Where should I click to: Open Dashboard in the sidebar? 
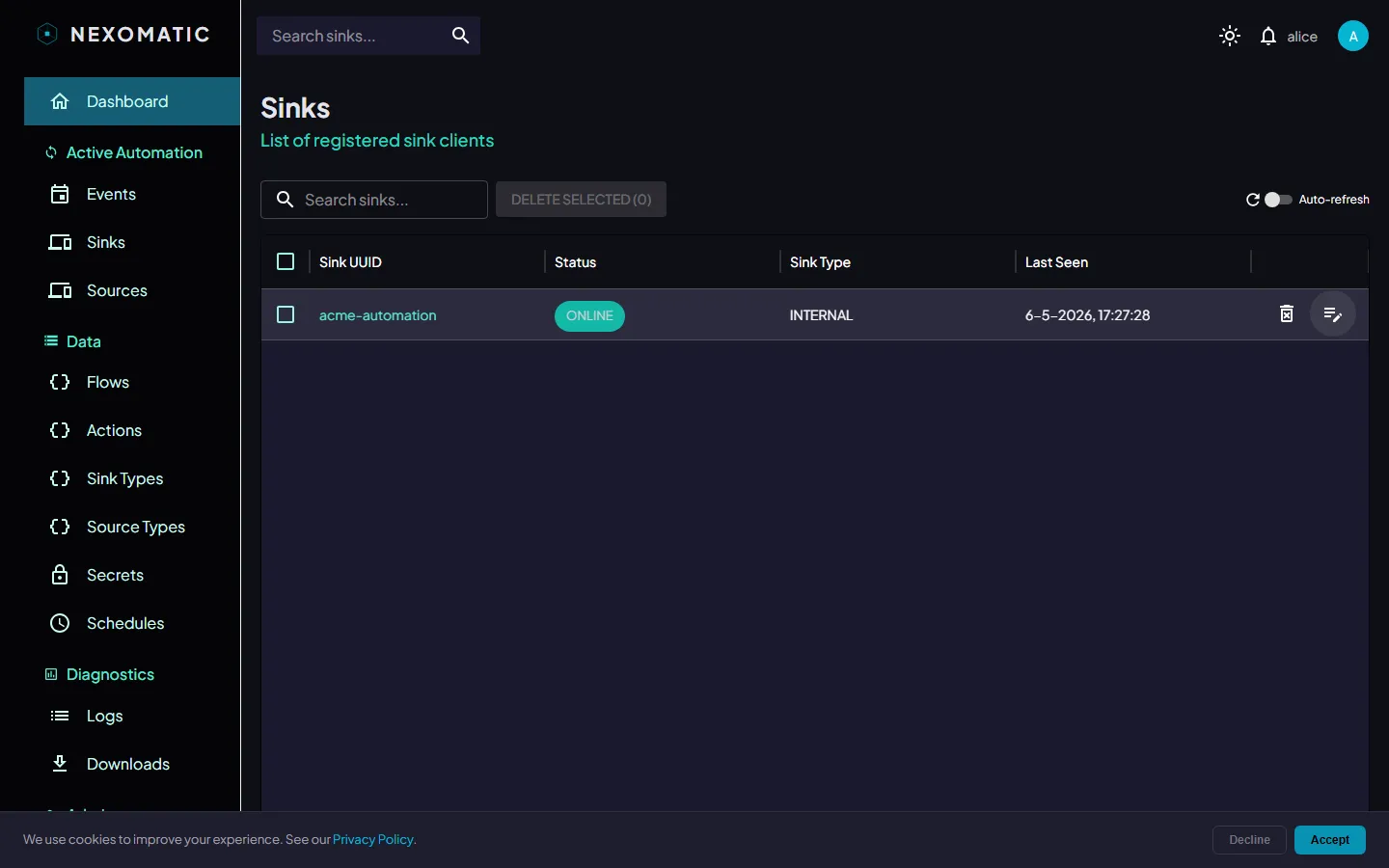tap(132, 101)
